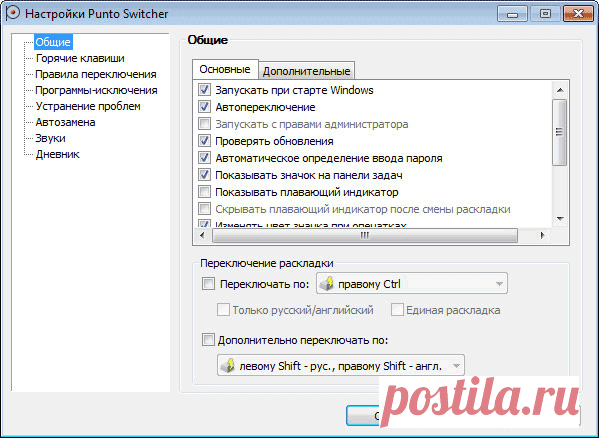
Task: Select Правила переключения in settings tree
Action: point(96,74)
